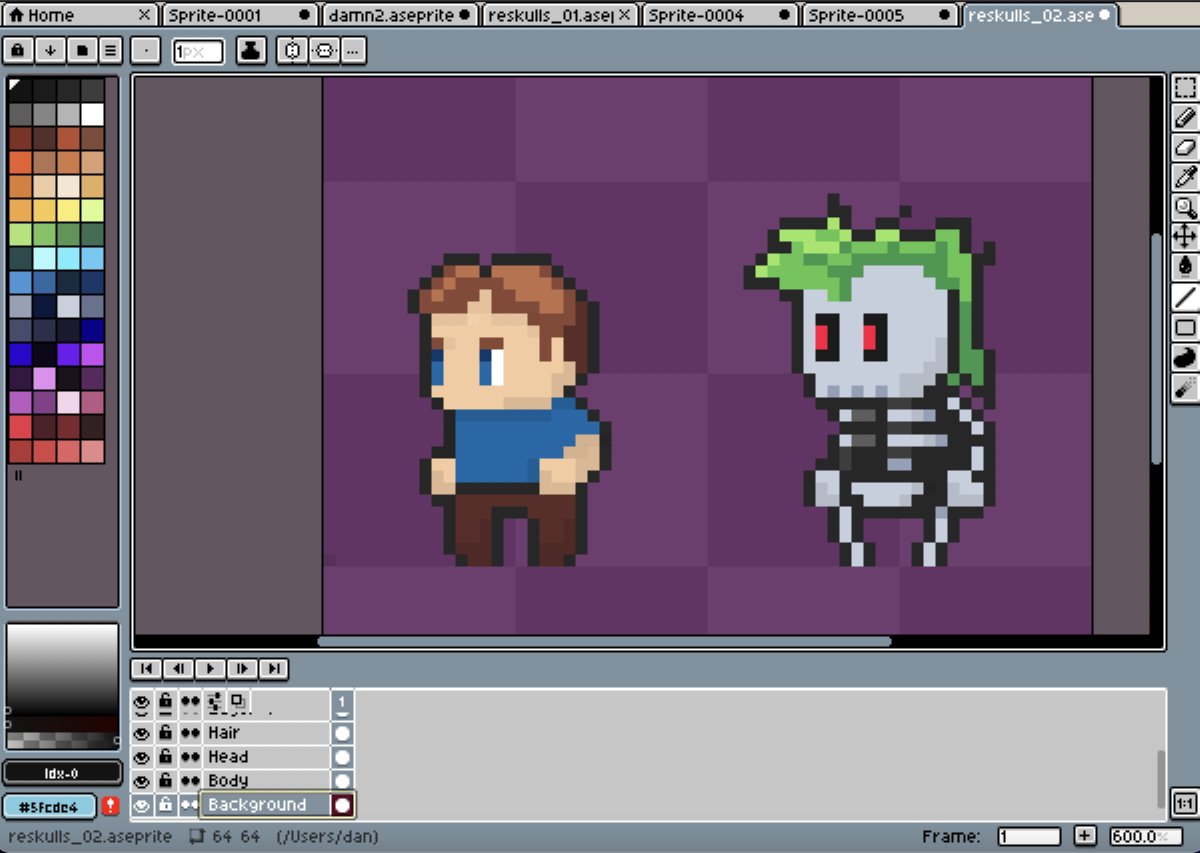
Task: Go to next frame
Action: pyautogui.click(x=241, y=668)
